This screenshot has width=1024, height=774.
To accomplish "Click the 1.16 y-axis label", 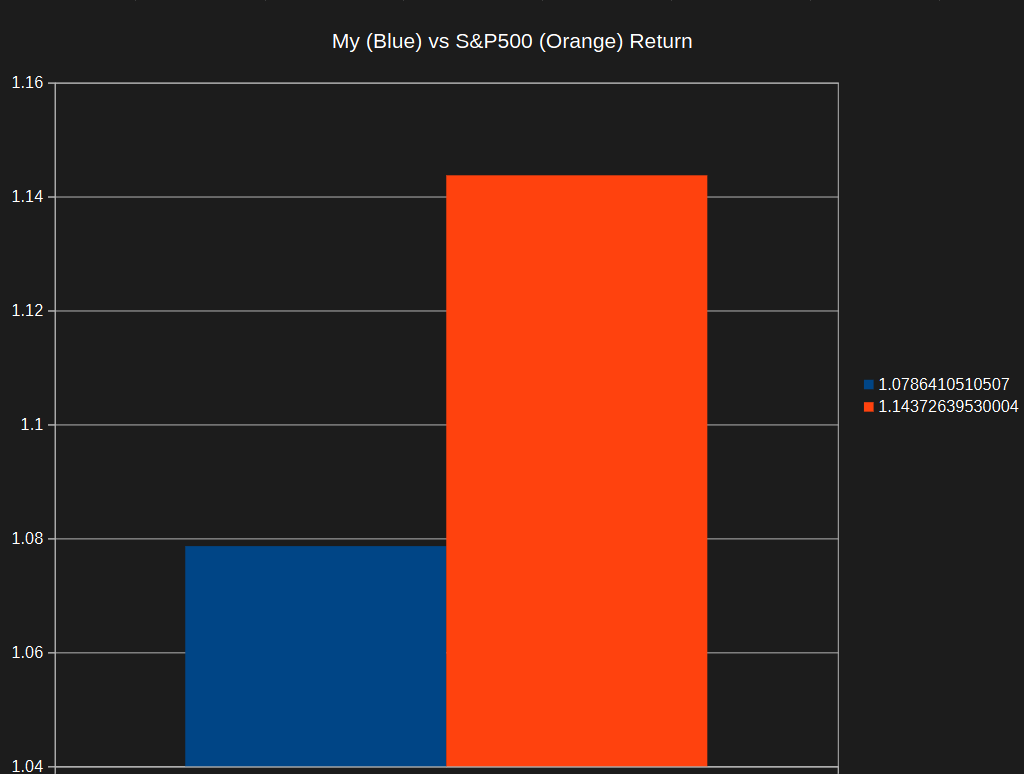I will pyautogui.click(x=27, y=83).
